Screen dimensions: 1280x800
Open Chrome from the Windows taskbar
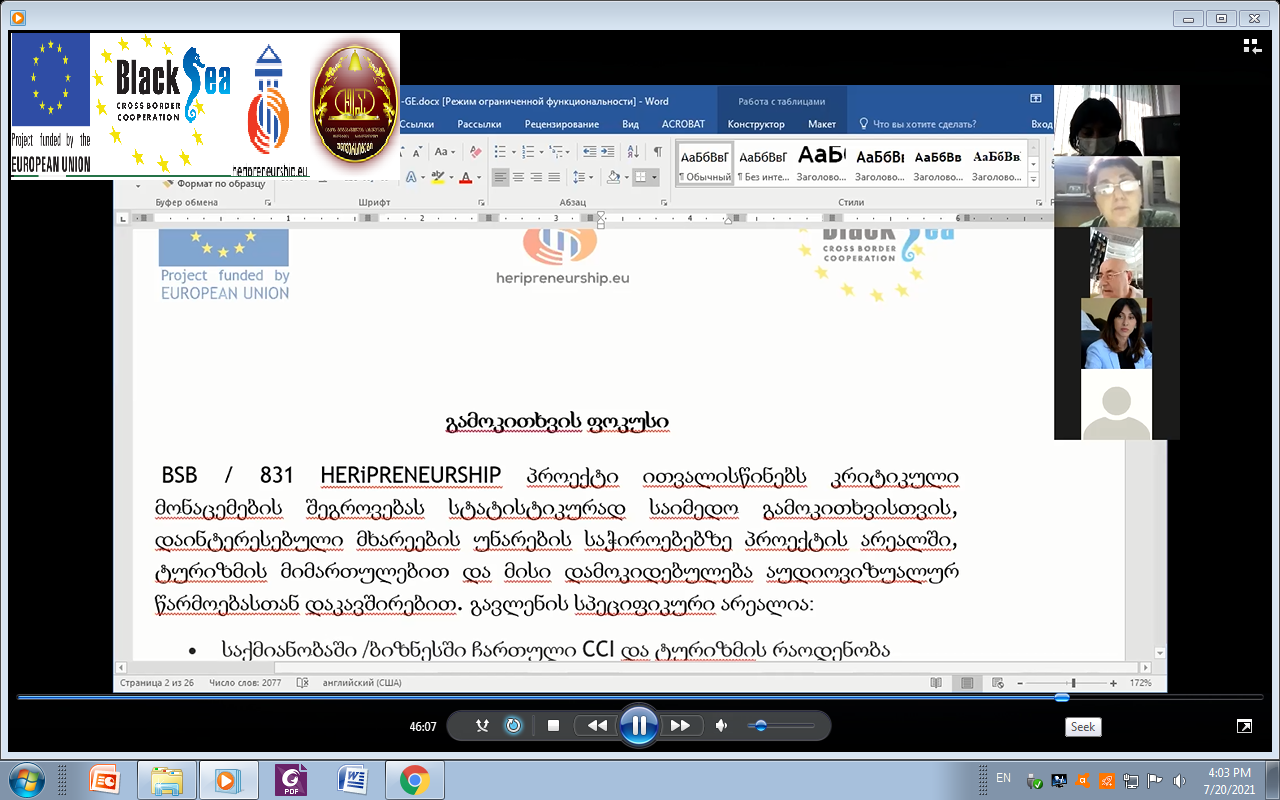415,779
